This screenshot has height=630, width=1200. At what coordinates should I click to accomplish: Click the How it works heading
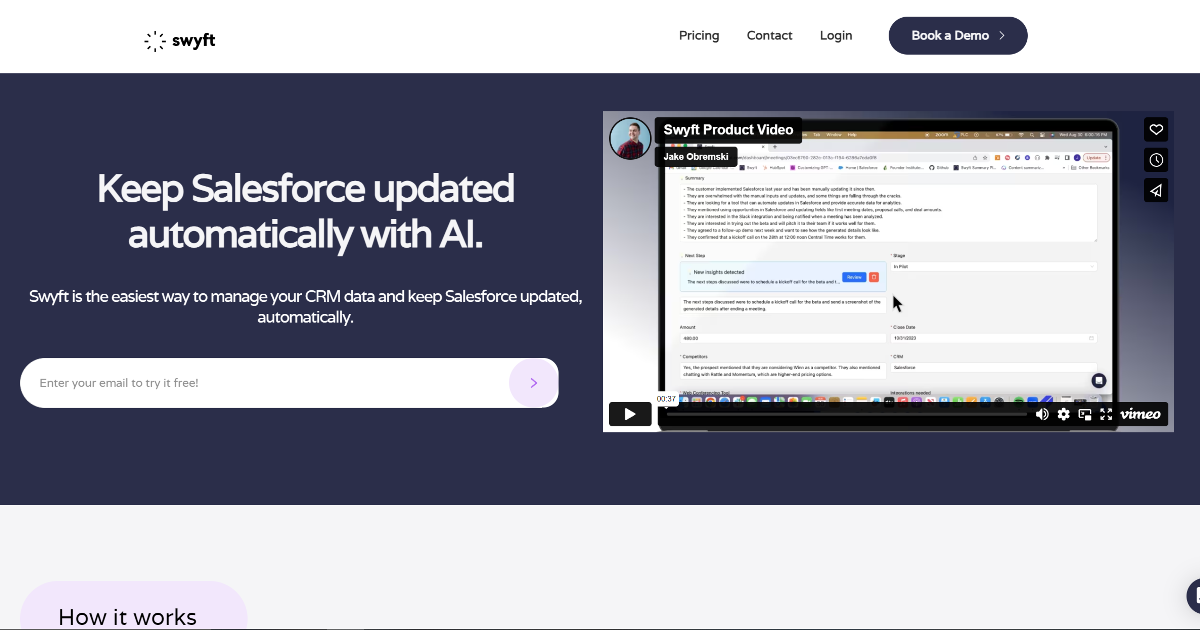tap(129, 617)
